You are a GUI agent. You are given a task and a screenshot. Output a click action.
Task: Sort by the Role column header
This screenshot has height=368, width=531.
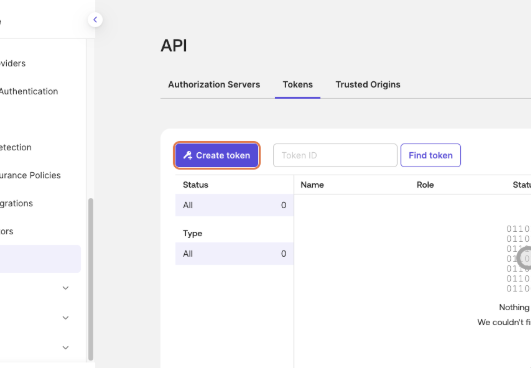pos(425,185)
